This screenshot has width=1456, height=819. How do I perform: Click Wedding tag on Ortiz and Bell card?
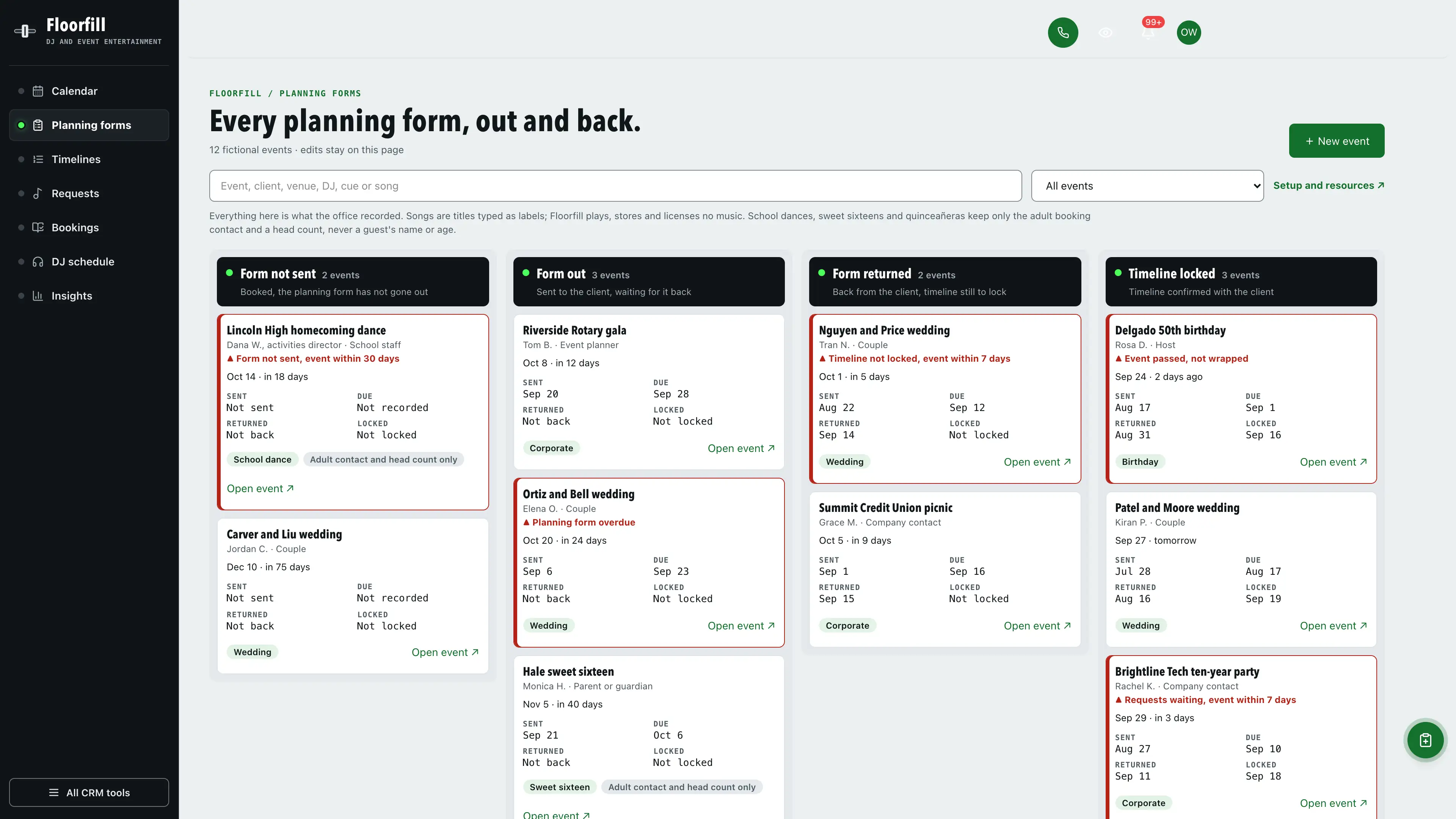coord(548,626)
